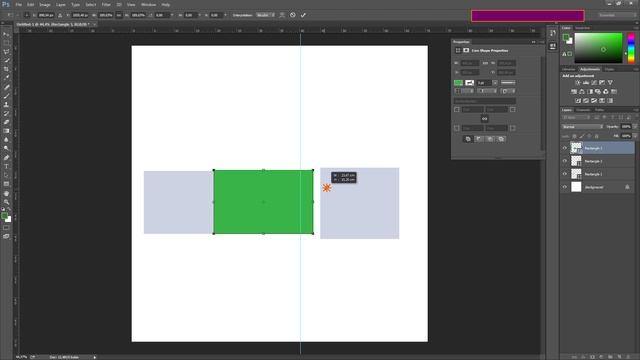Viewport: 640px width, 360px height.
Task: Add a Curves adjustment
Action: pos(594,82)
